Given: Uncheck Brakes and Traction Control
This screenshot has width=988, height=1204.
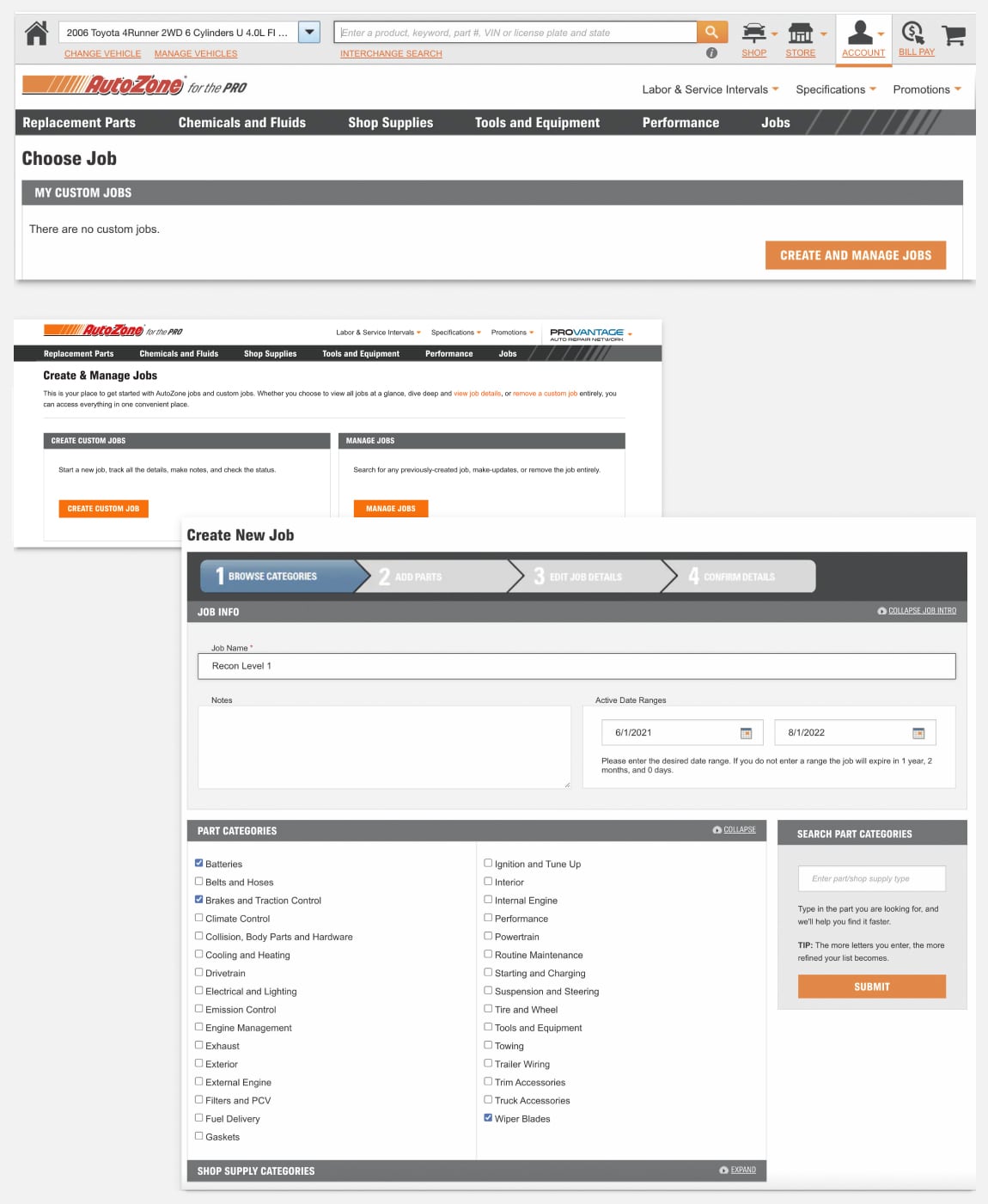Looking at the screenshot, I should 199,900.
